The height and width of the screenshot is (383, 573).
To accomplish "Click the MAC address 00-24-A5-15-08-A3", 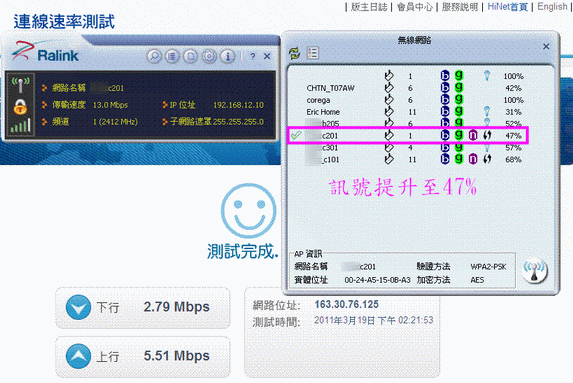I will [x=377, y=280].
